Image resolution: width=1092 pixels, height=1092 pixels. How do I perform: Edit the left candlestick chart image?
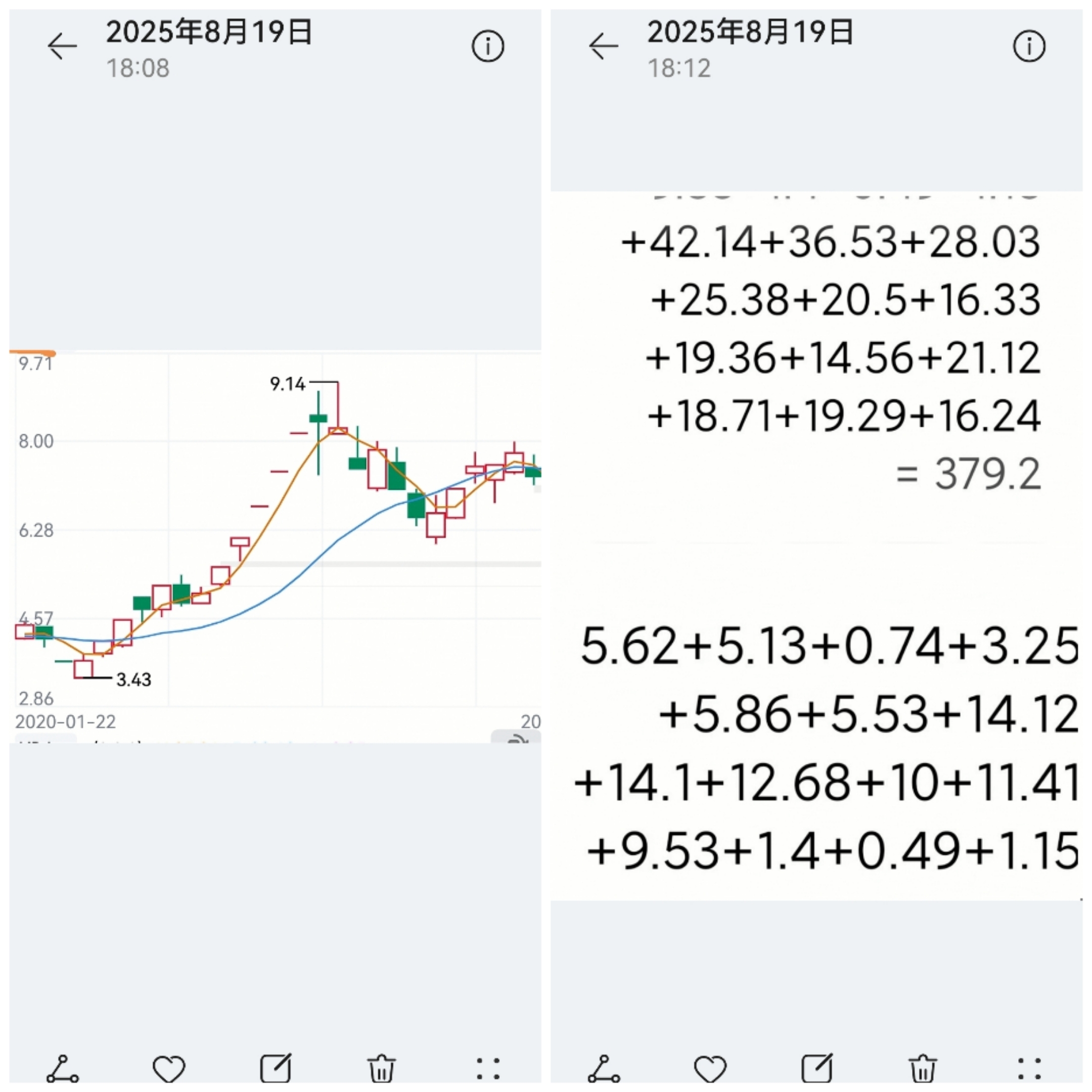point(276,1069)
